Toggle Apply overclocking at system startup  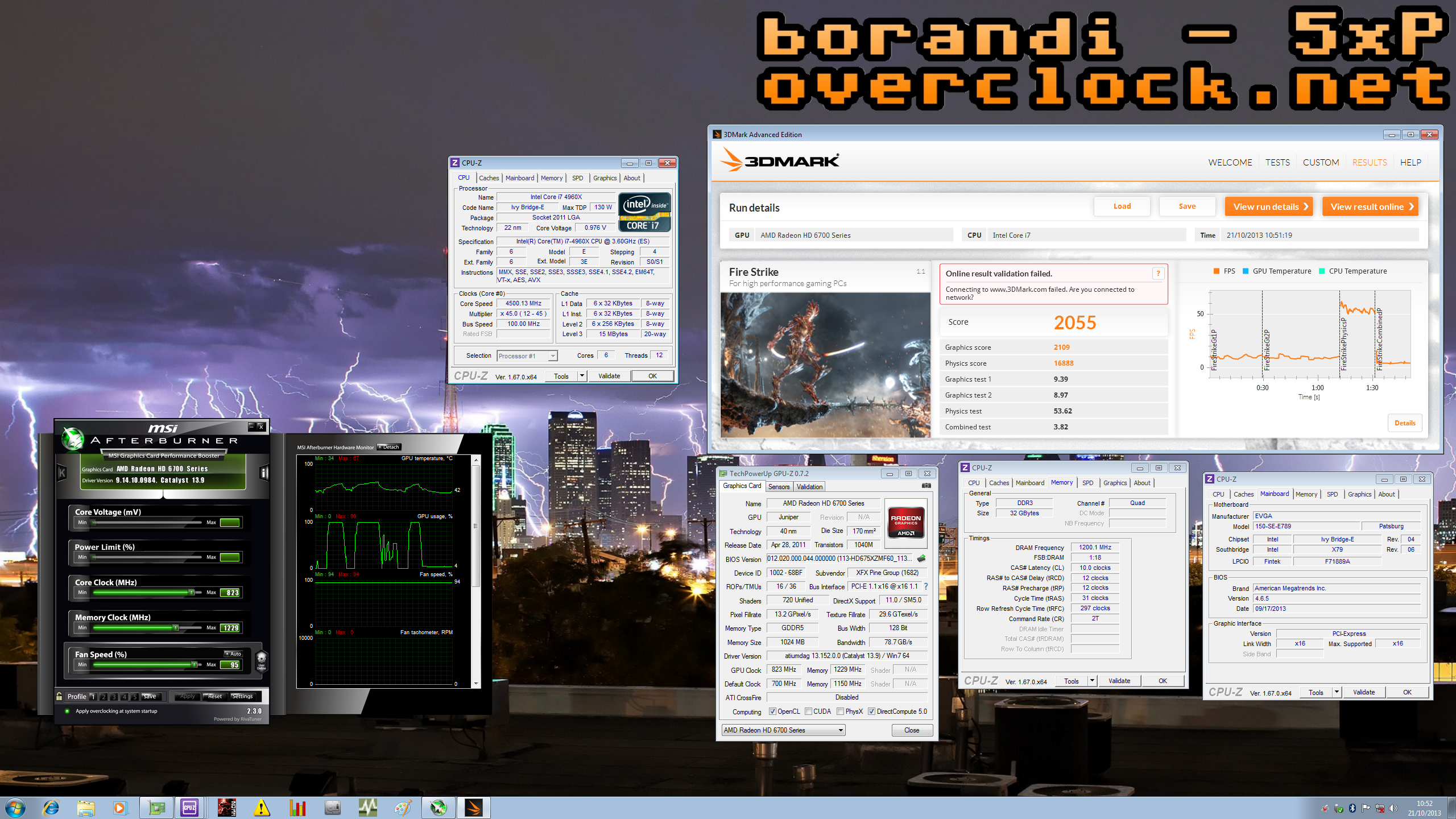(67, 711)
